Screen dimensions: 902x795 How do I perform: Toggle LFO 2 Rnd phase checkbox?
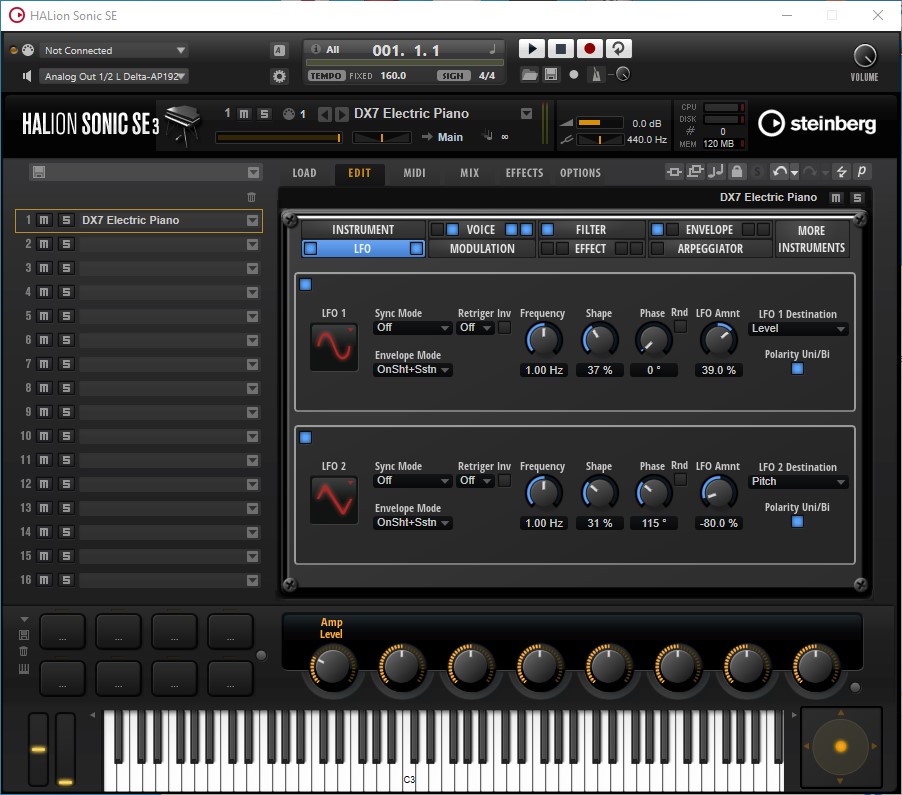pos(680,480)
